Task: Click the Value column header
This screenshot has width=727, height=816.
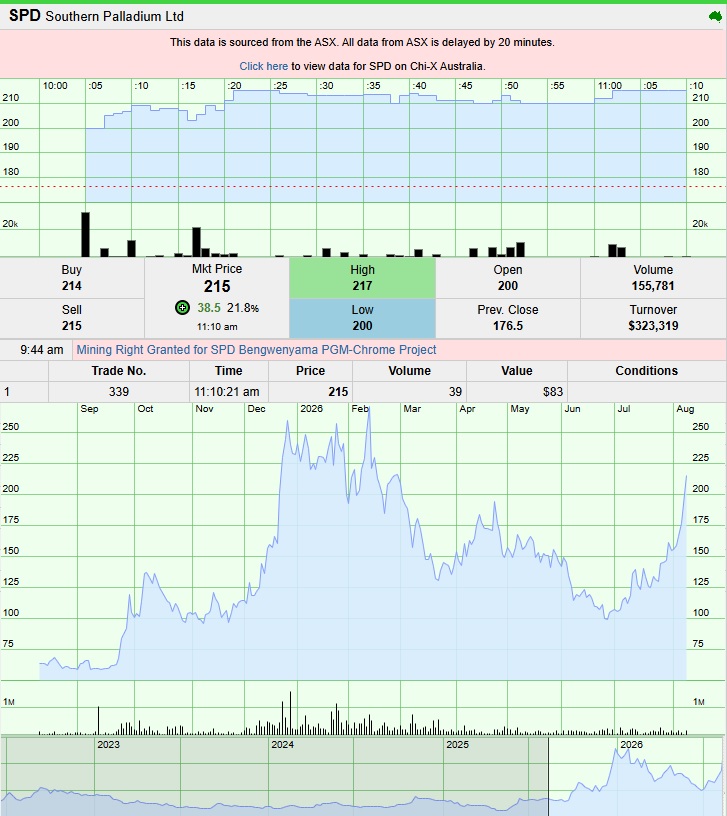Action: 517,371
